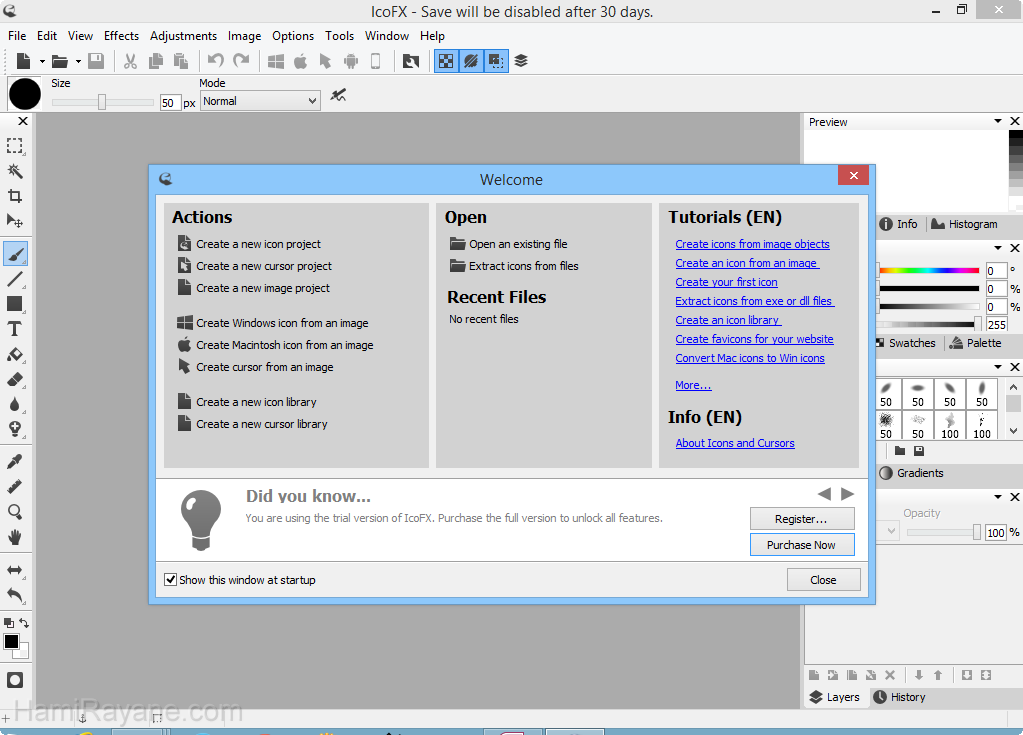
Task: Expand the Open file dropdown arrow
Action: (78, 62)
